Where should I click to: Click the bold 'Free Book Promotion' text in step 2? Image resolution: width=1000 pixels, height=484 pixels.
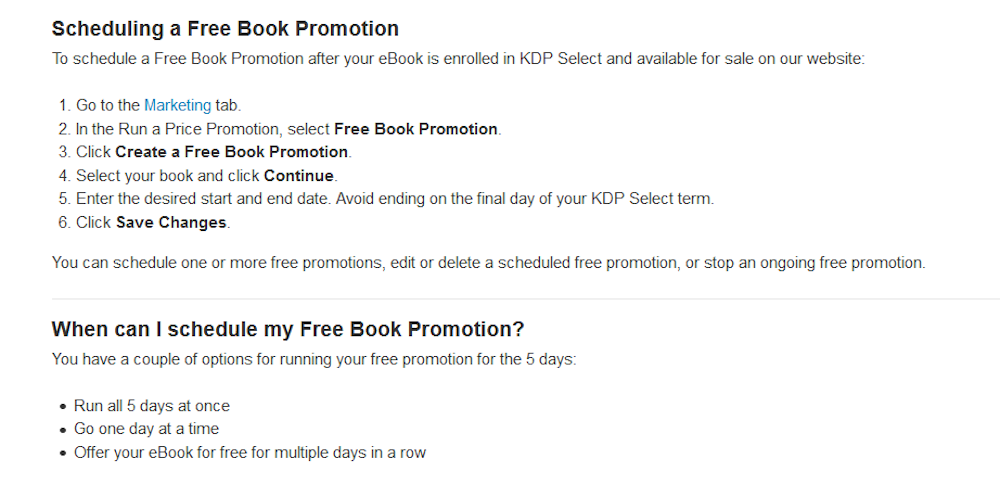(415, 129)
